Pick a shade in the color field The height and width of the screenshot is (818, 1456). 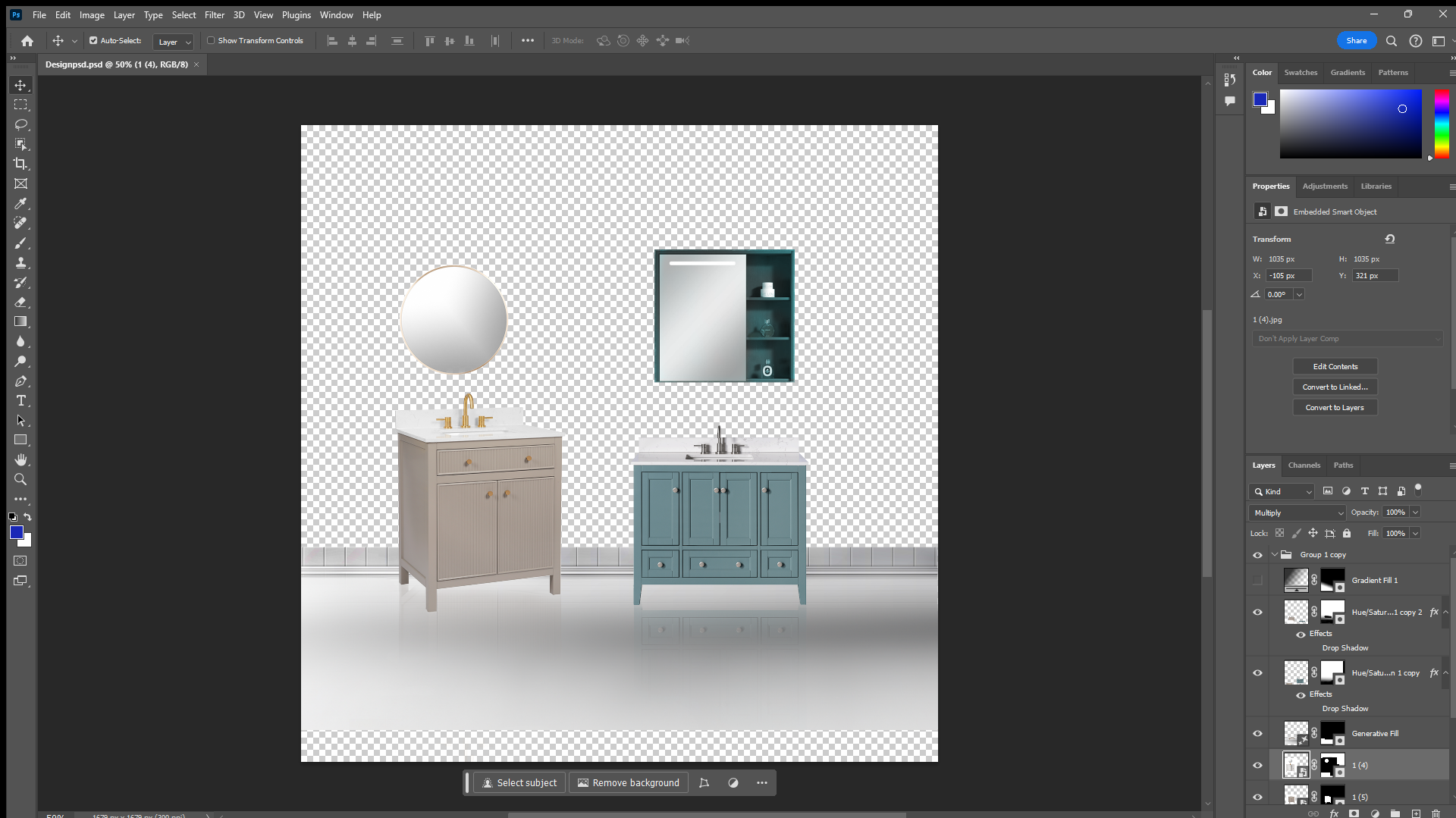point(1351,124)
